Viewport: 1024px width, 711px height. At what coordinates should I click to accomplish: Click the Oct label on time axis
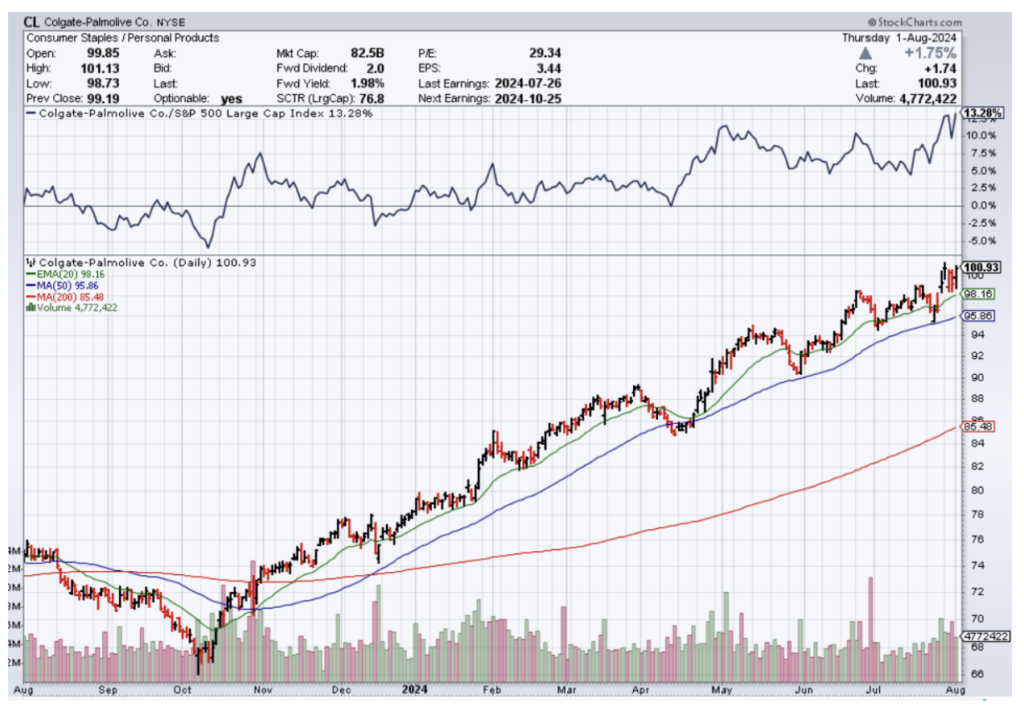point(183,690)
